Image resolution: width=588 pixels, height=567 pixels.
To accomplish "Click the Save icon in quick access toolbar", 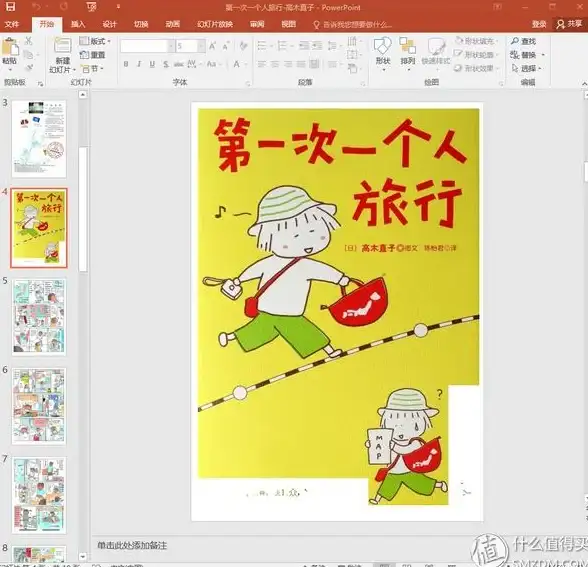I will click(x=10, y=6).
